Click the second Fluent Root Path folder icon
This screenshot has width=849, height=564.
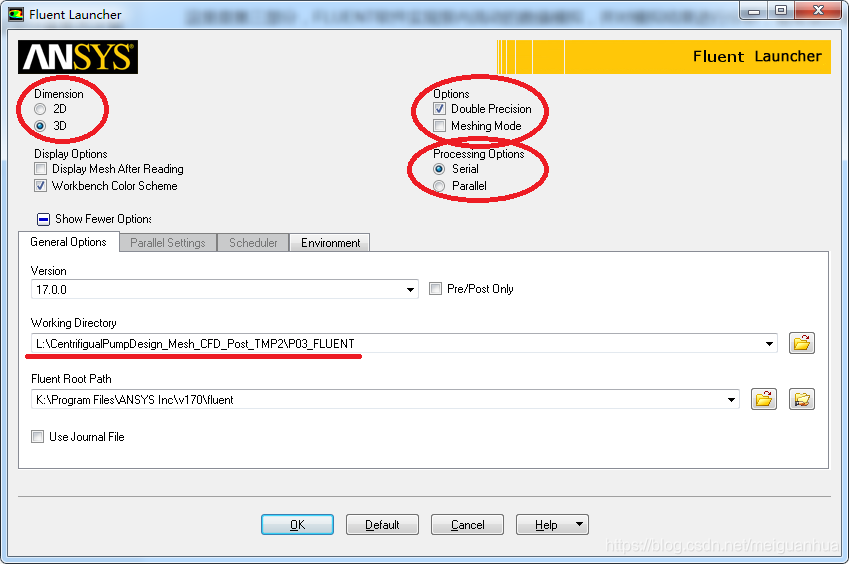click(801, 400)
